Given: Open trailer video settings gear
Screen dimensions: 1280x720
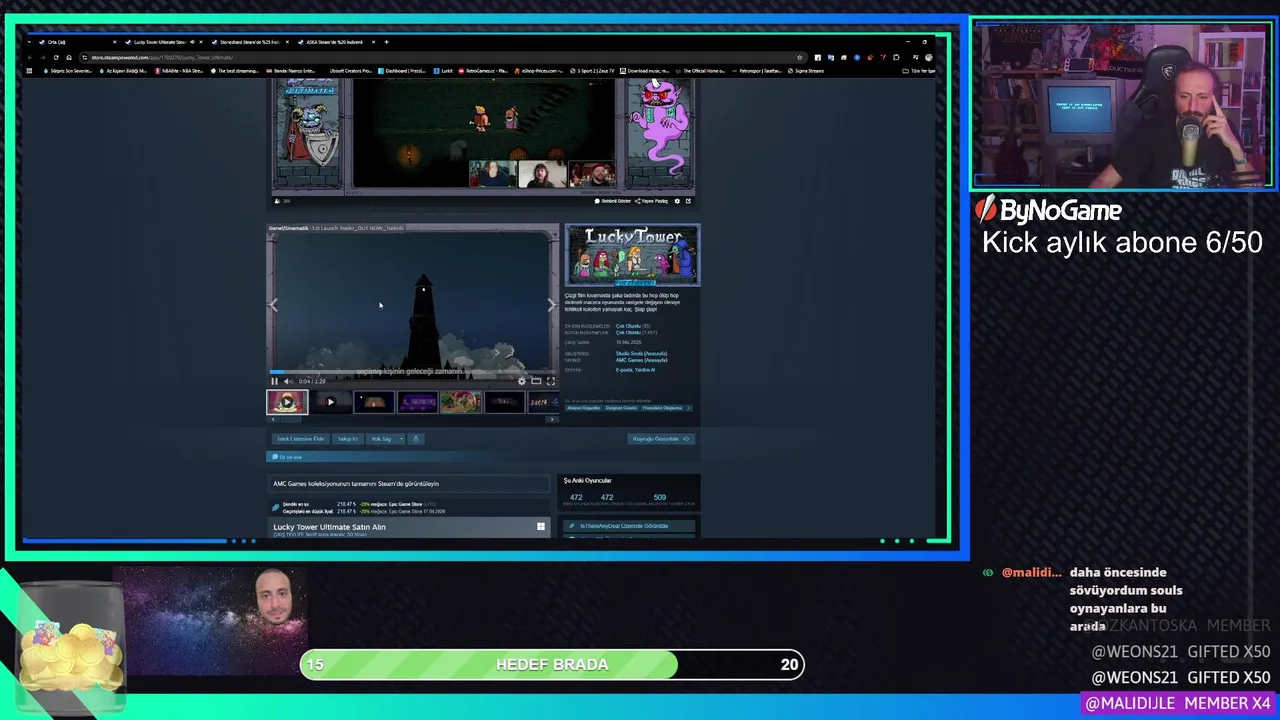Looking at the screenshot, I should coord(521,381).
